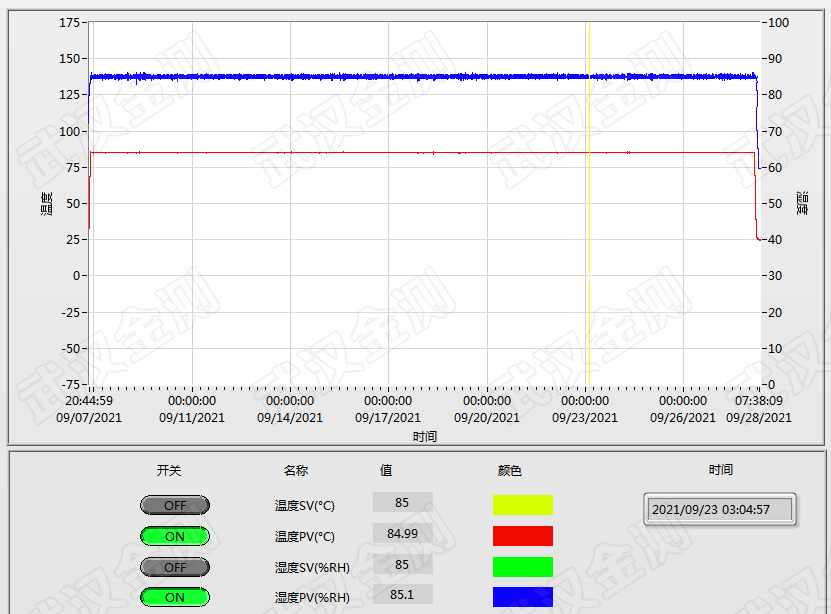Click the 84.99 temperature PV value field
This screenshot has height=614, width=831.
point(402,533)
